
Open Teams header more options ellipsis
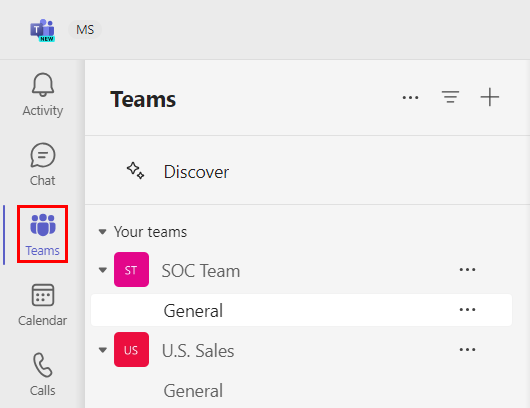410,98
